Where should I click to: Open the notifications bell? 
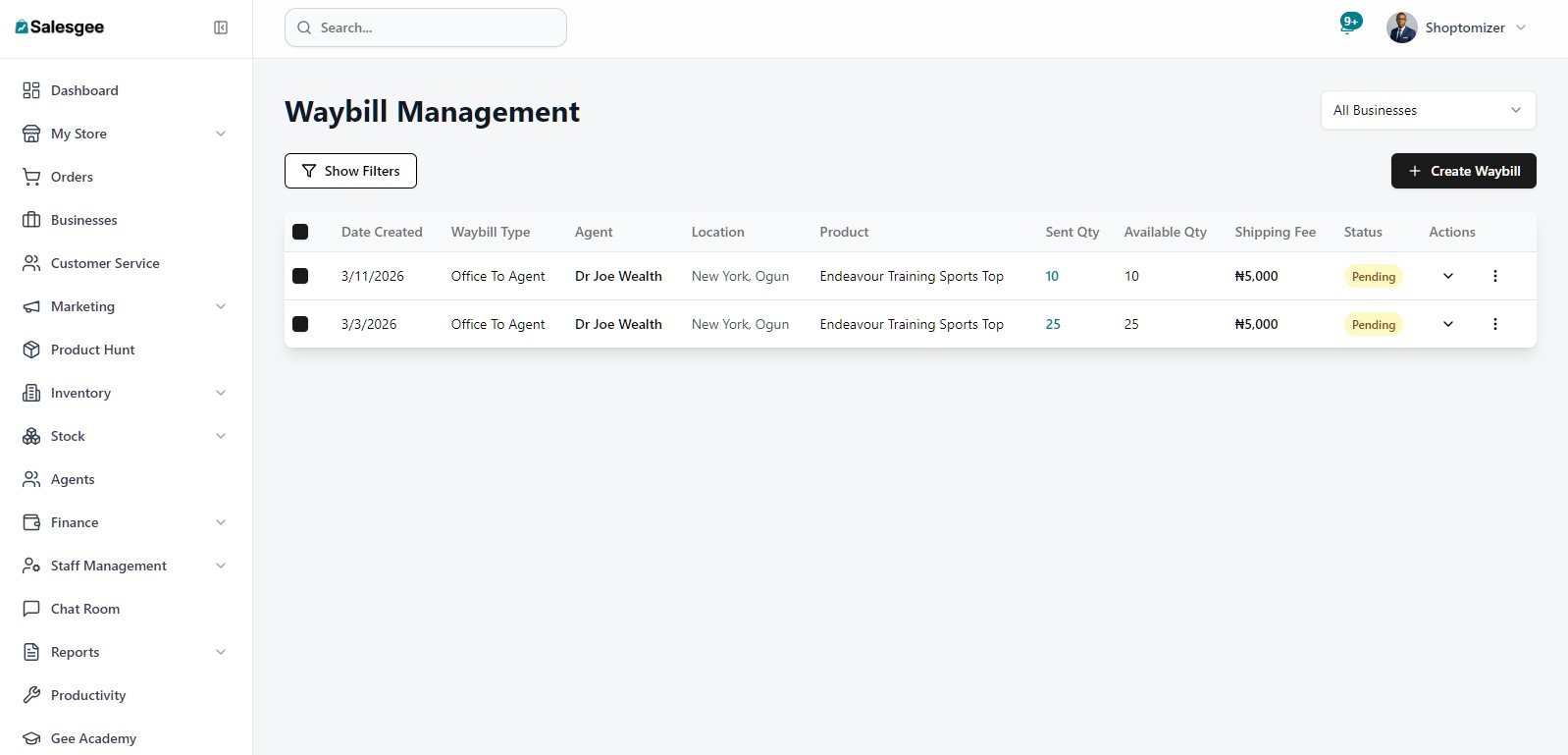tap(1349, 27)
